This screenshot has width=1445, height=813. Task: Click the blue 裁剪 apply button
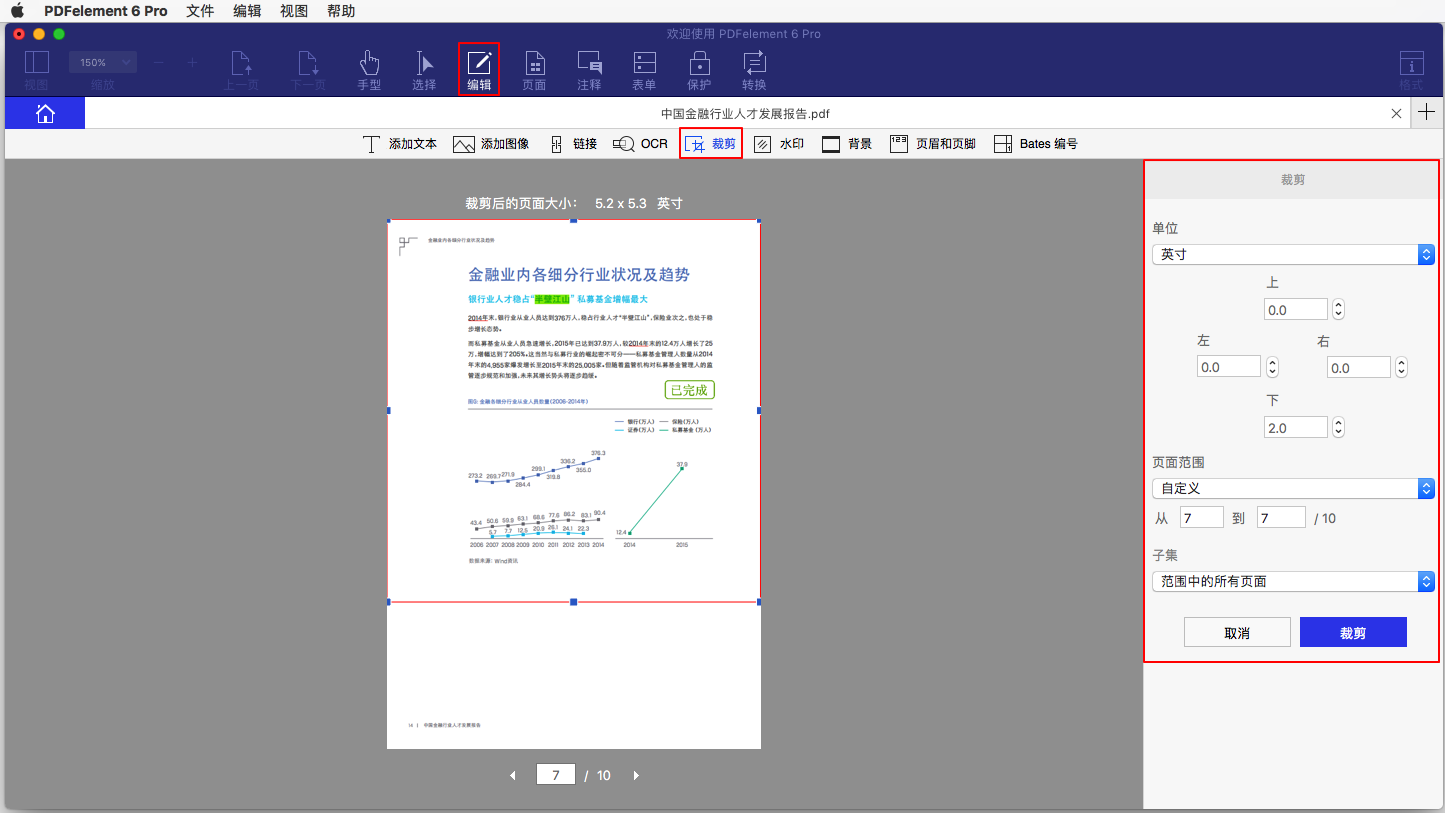point(1353,633)
